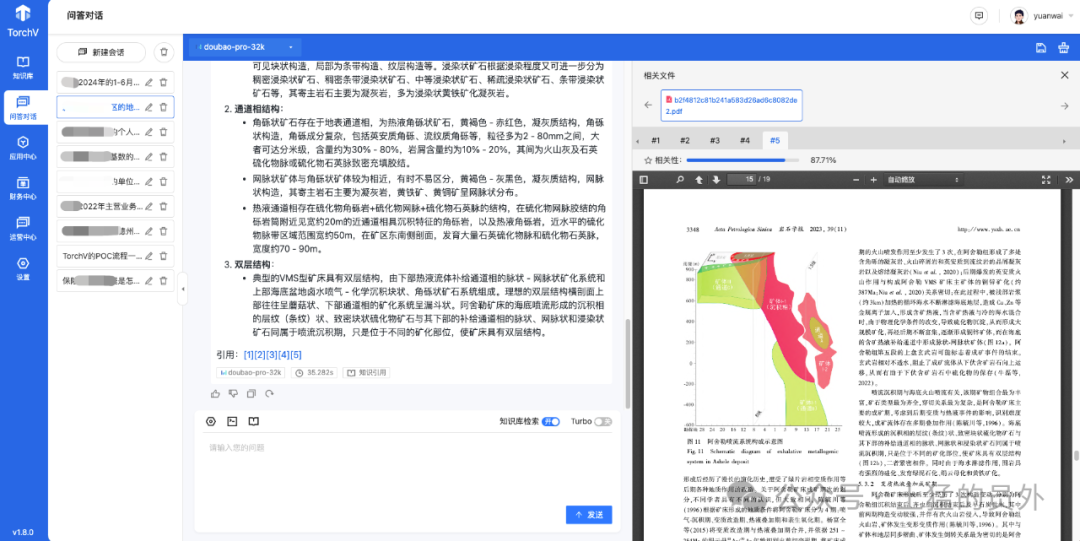Give the answer a thumbs up
Viewport: 1080px width, 541px height.
(x=216, y=394)
